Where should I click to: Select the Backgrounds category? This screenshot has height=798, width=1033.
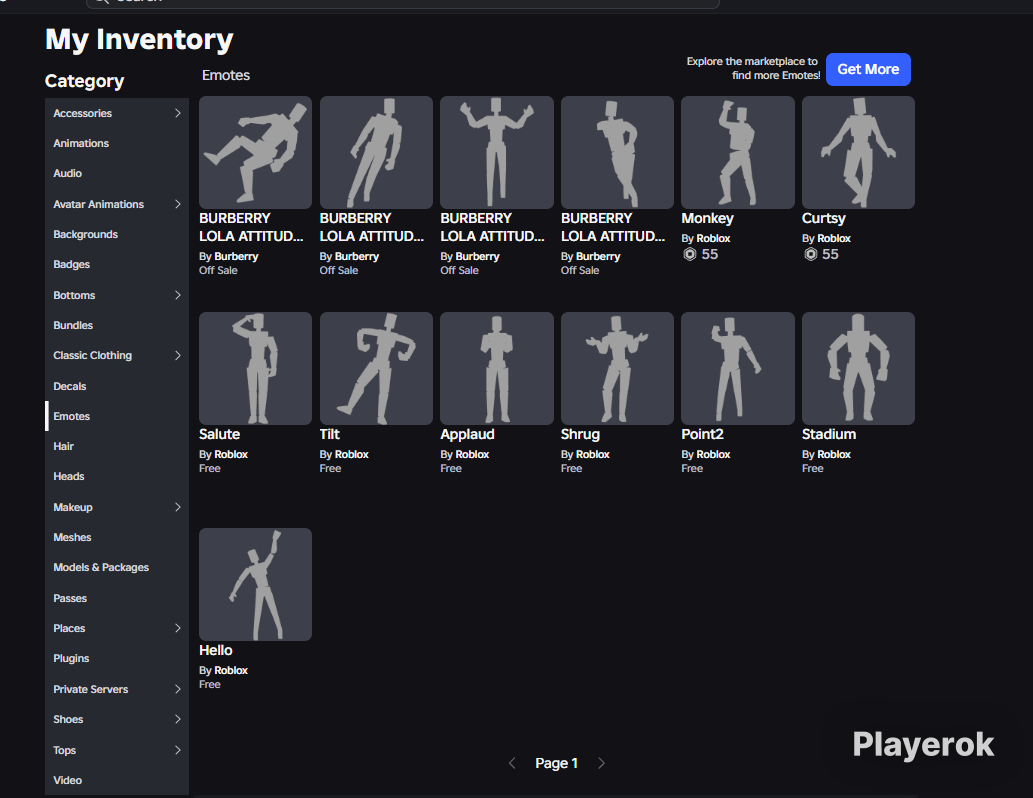(x=117, y=235)
